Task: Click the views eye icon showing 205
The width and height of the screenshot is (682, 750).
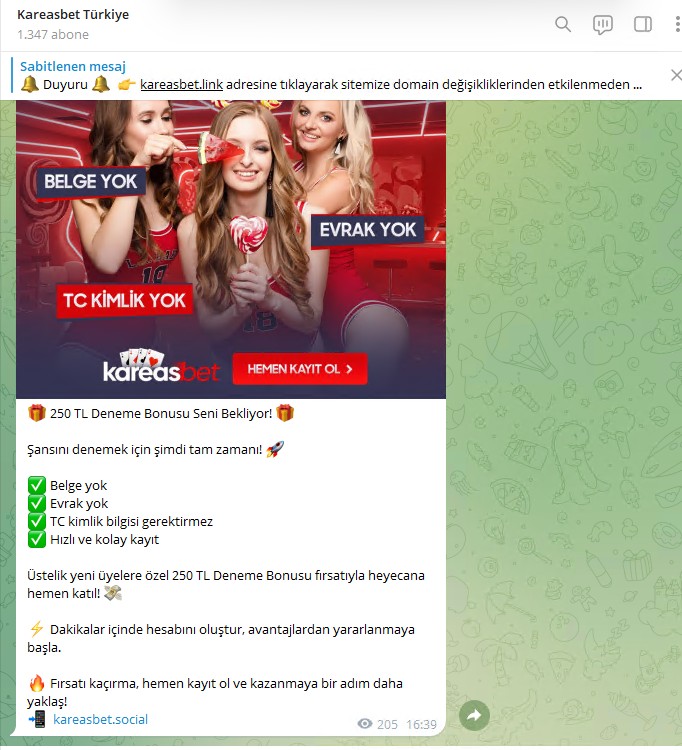Action: (x=365, y=724)
